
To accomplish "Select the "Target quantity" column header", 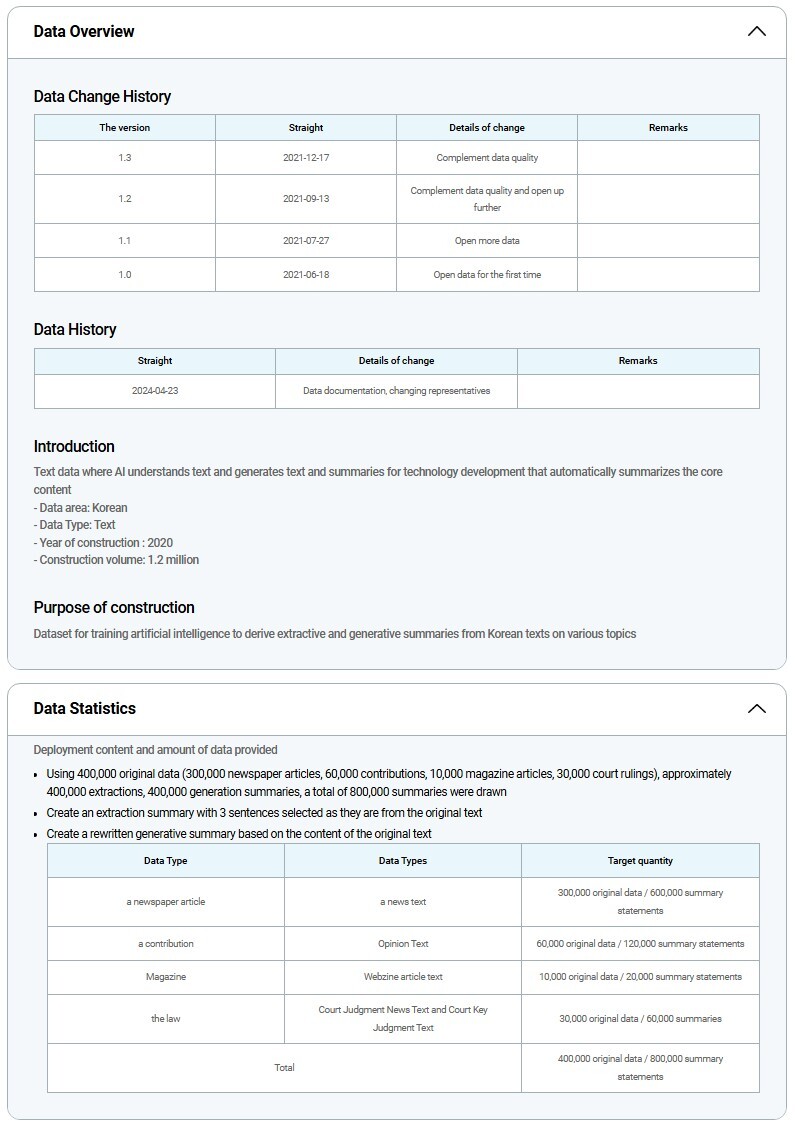I will [x=640, y=861].
